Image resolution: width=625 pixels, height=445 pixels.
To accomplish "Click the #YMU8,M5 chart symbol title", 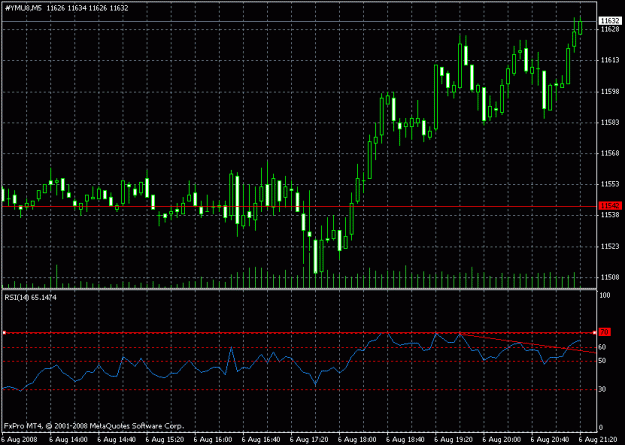I will [24, 8].
